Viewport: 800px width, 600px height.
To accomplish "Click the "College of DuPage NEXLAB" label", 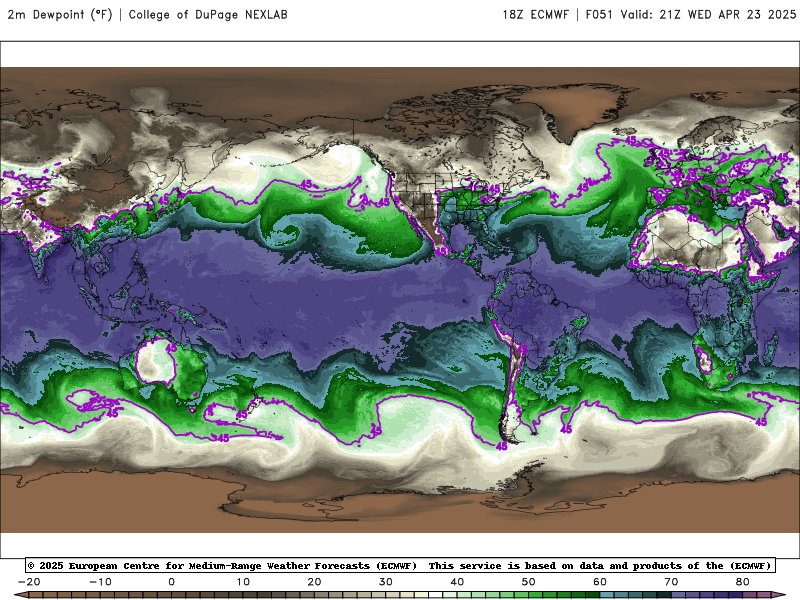I will tap(208, 15).
